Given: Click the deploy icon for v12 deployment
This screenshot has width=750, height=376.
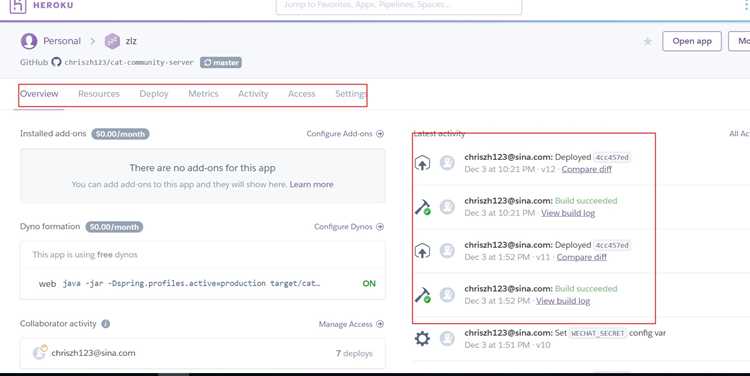Looking at the screenshot, I should pyautogui.click(x=422, y=163).
